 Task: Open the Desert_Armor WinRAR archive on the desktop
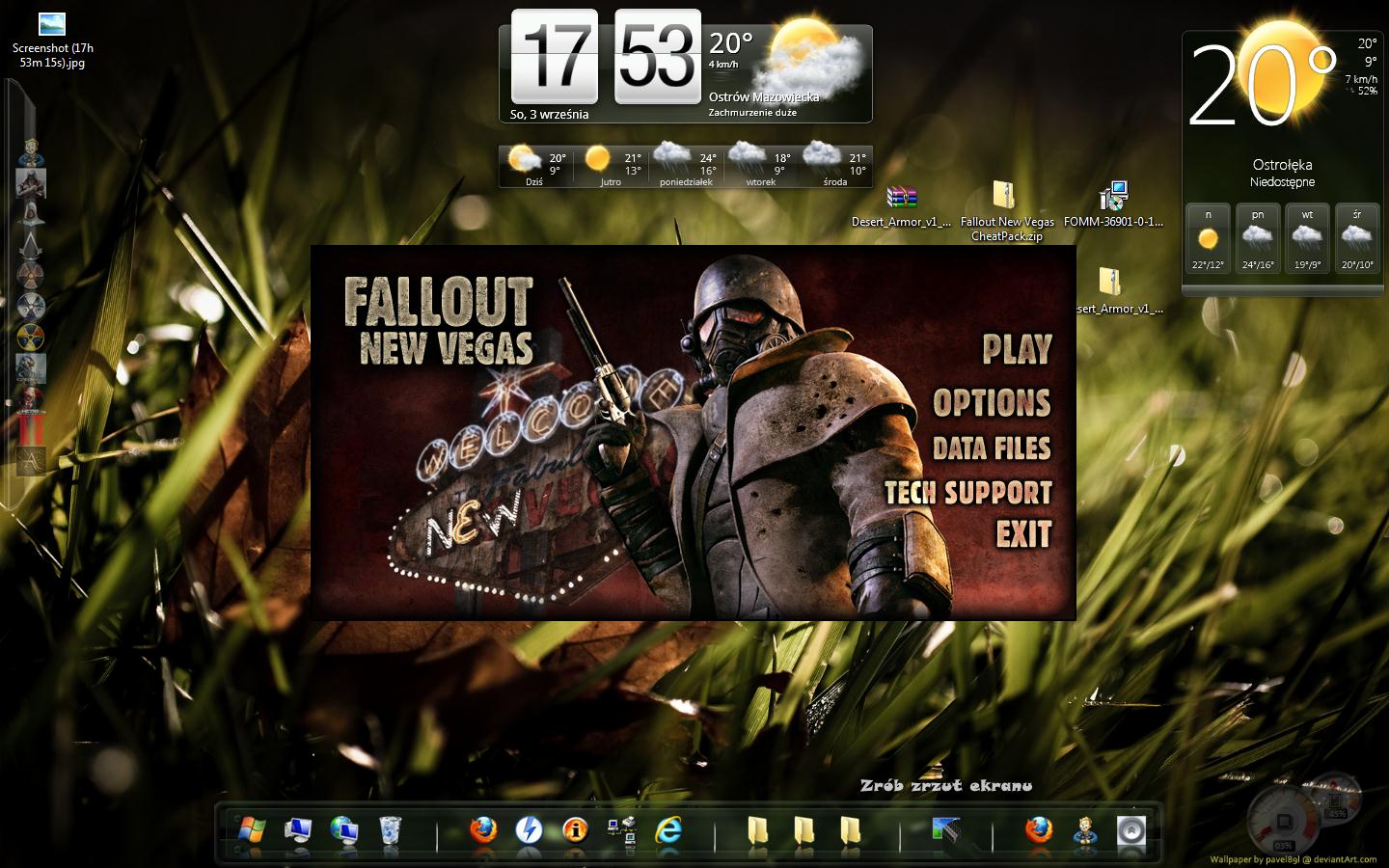901,198
